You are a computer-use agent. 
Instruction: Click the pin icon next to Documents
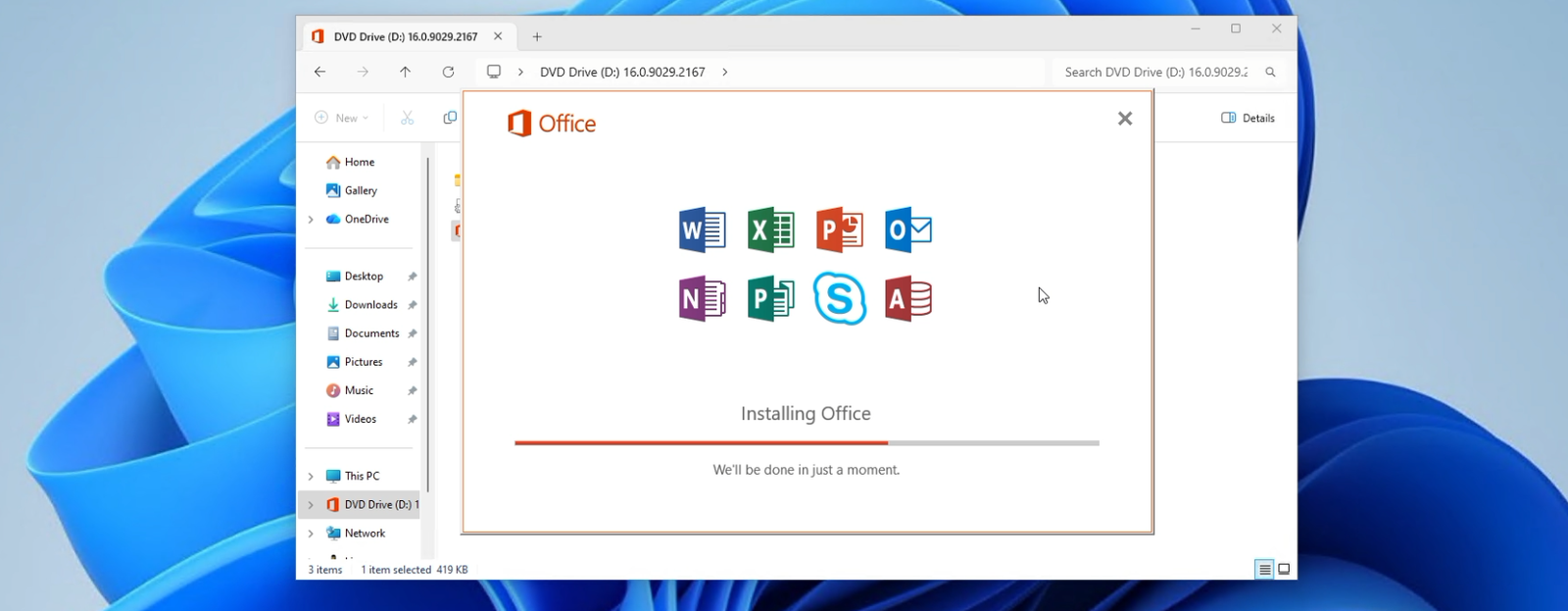412,333
